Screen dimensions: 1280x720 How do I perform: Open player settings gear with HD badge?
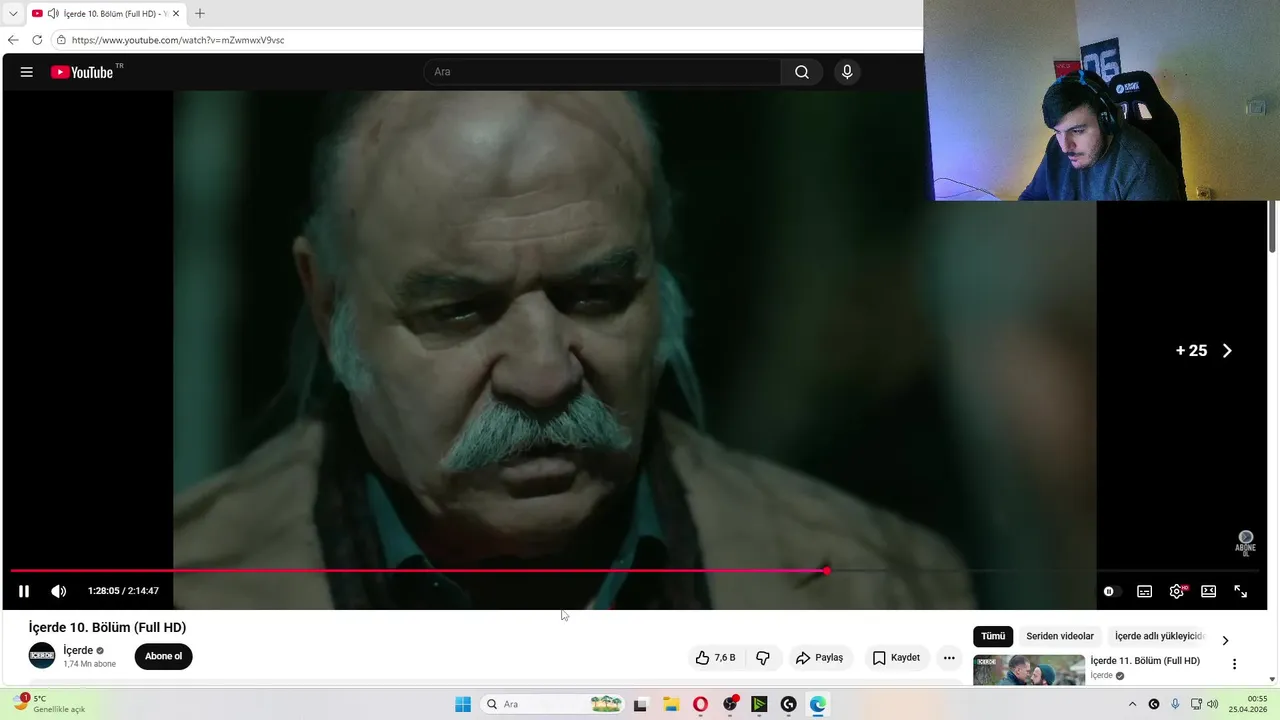(1177, 591)
